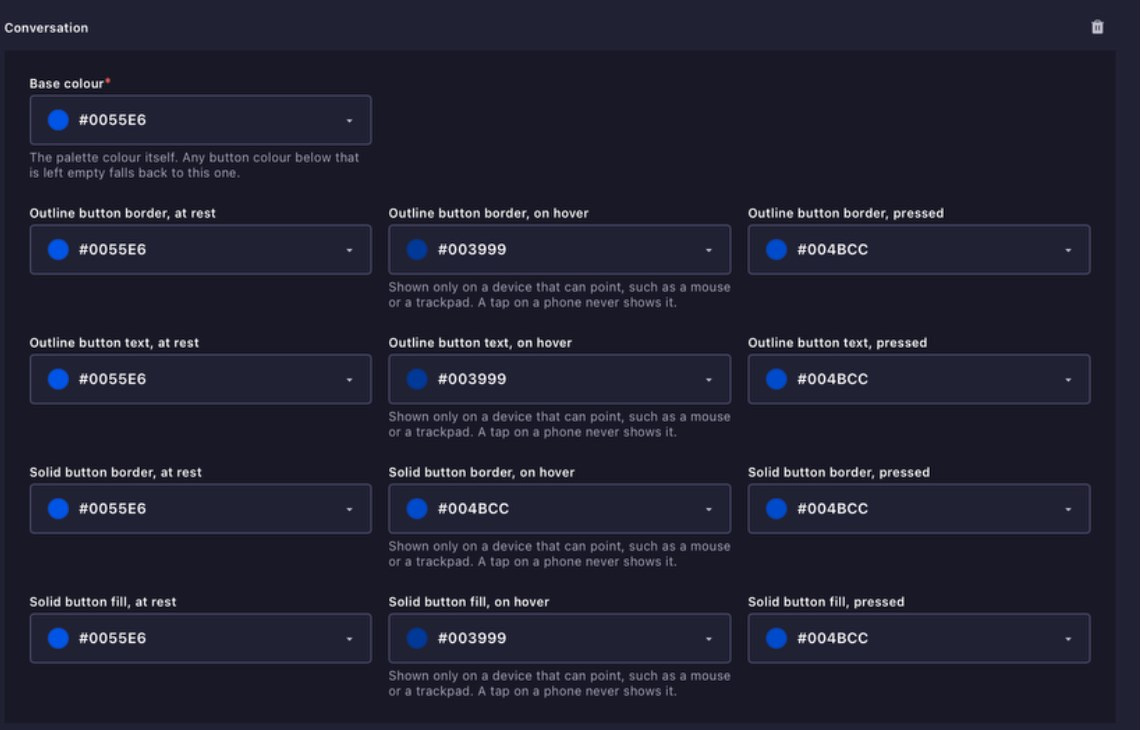1140x730 pixels.
Task: Expand Outline button text, on hover dropdown
Action: [708, 380]
